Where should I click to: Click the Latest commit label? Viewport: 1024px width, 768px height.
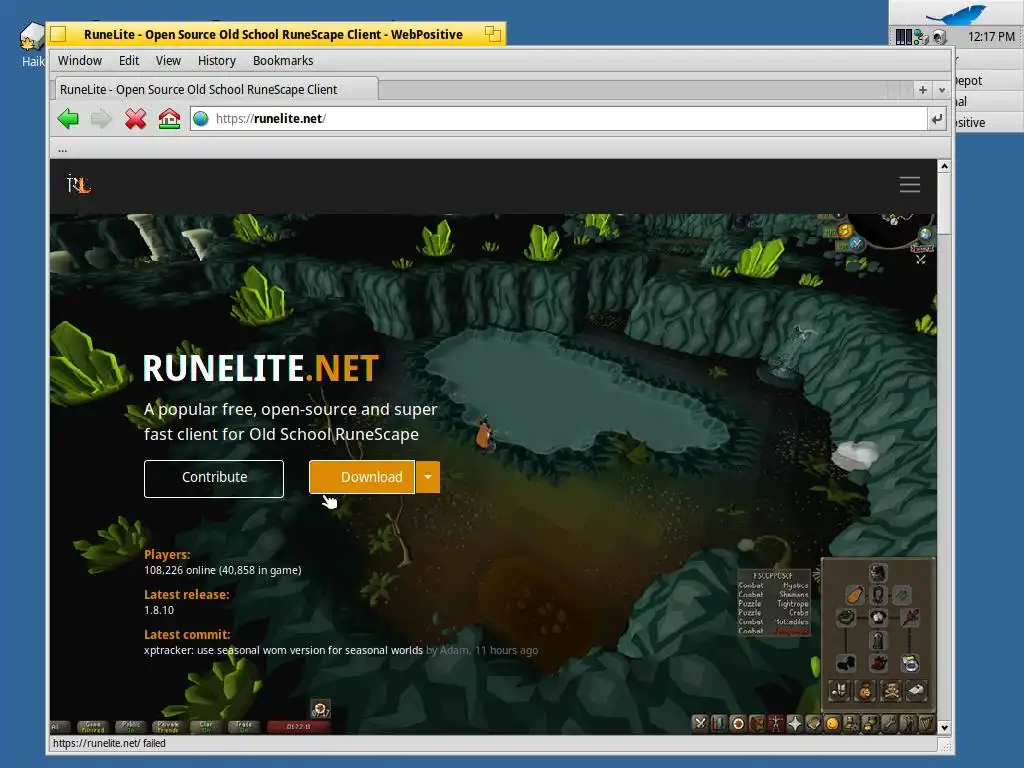pos(187,634)
